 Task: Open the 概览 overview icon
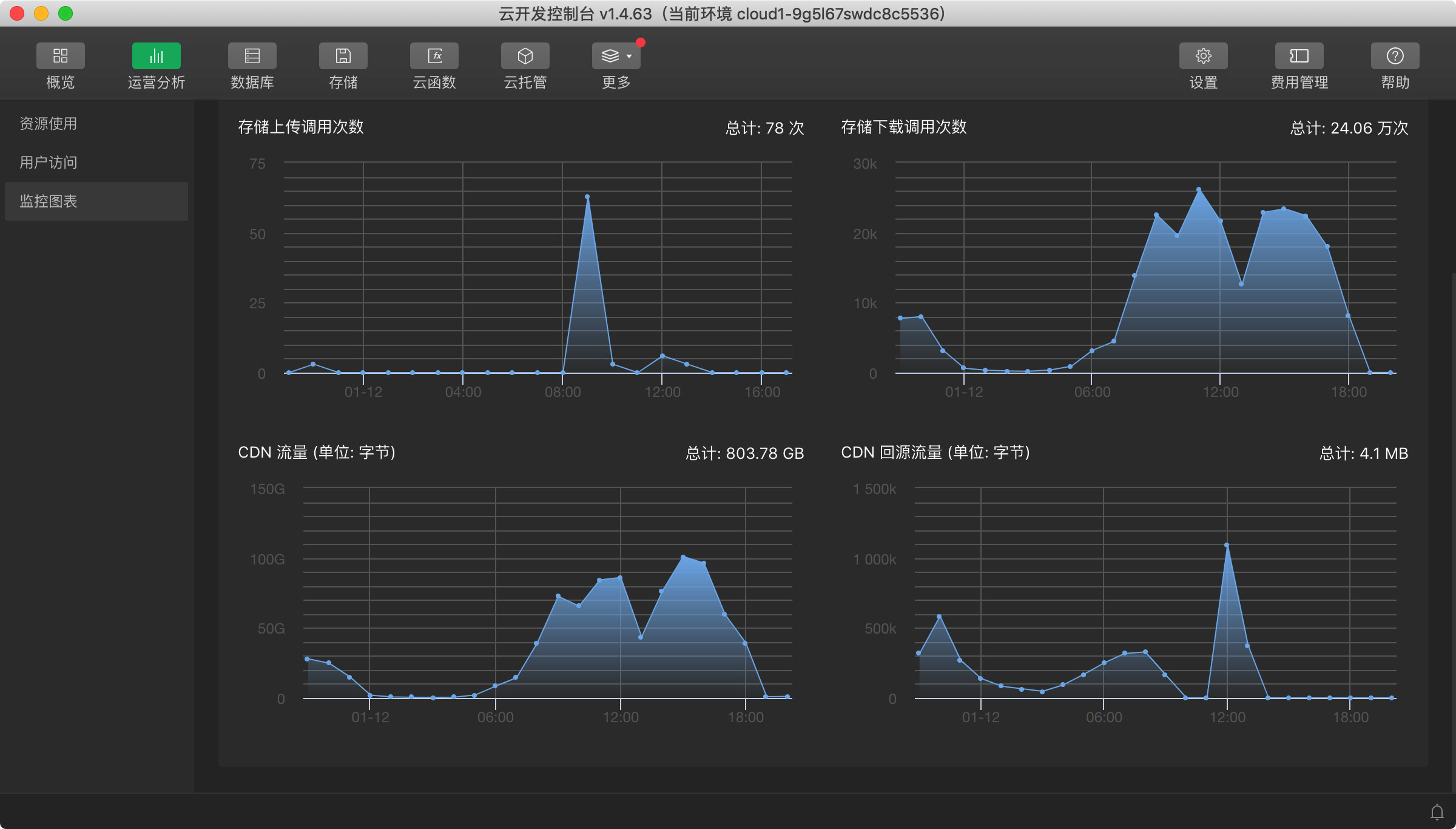point(60,56)
